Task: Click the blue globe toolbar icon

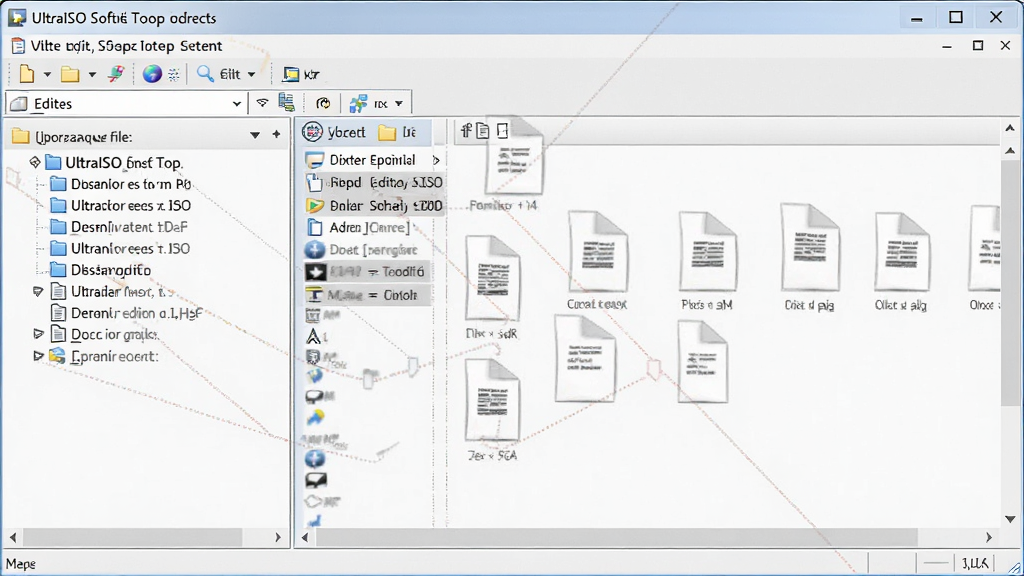Action: tap(152, 74)
